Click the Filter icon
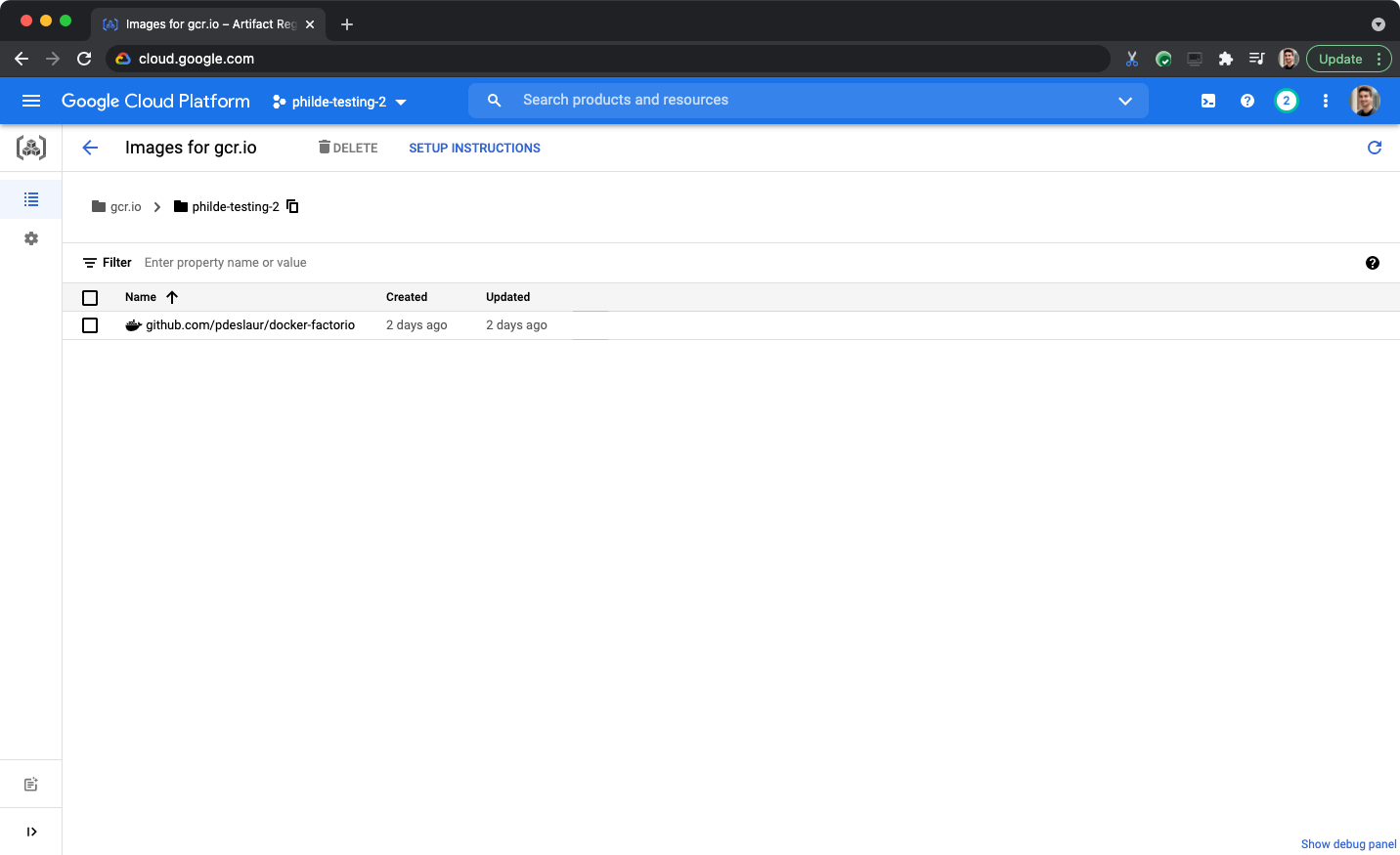Image resolution: width=1400 pixels, height=855 pixels. coord(90,263)
